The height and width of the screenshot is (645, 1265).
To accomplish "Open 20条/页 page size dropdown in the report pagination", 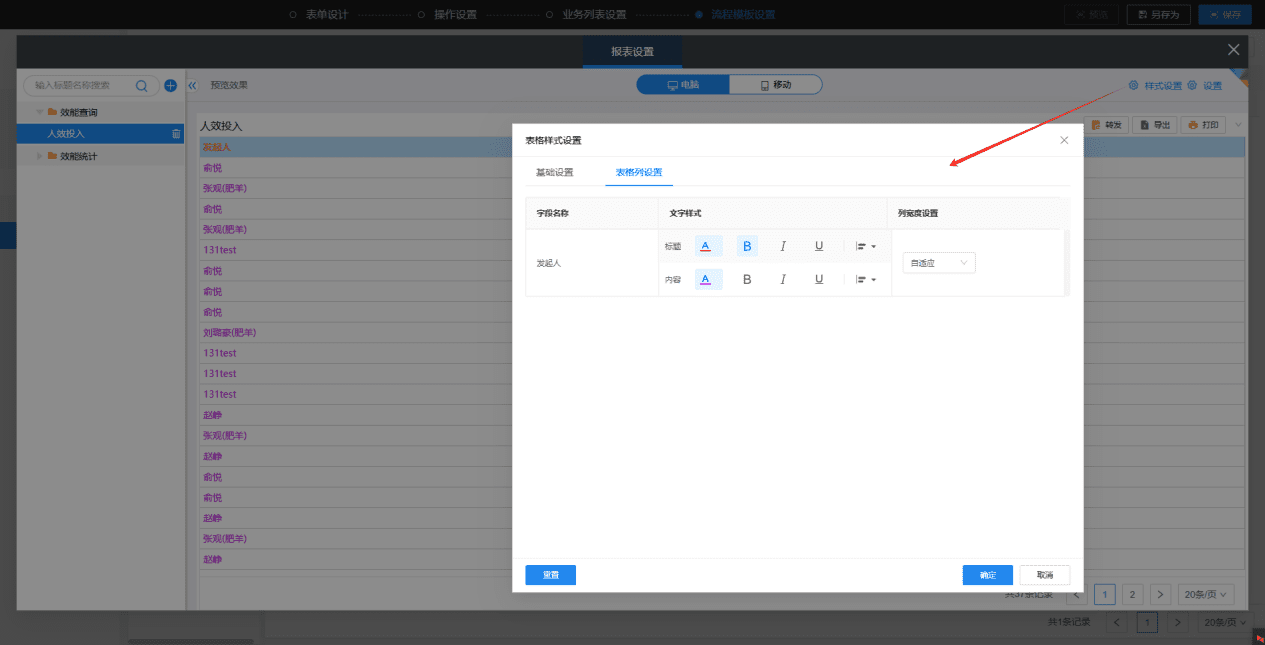I will coord(1206,594).
